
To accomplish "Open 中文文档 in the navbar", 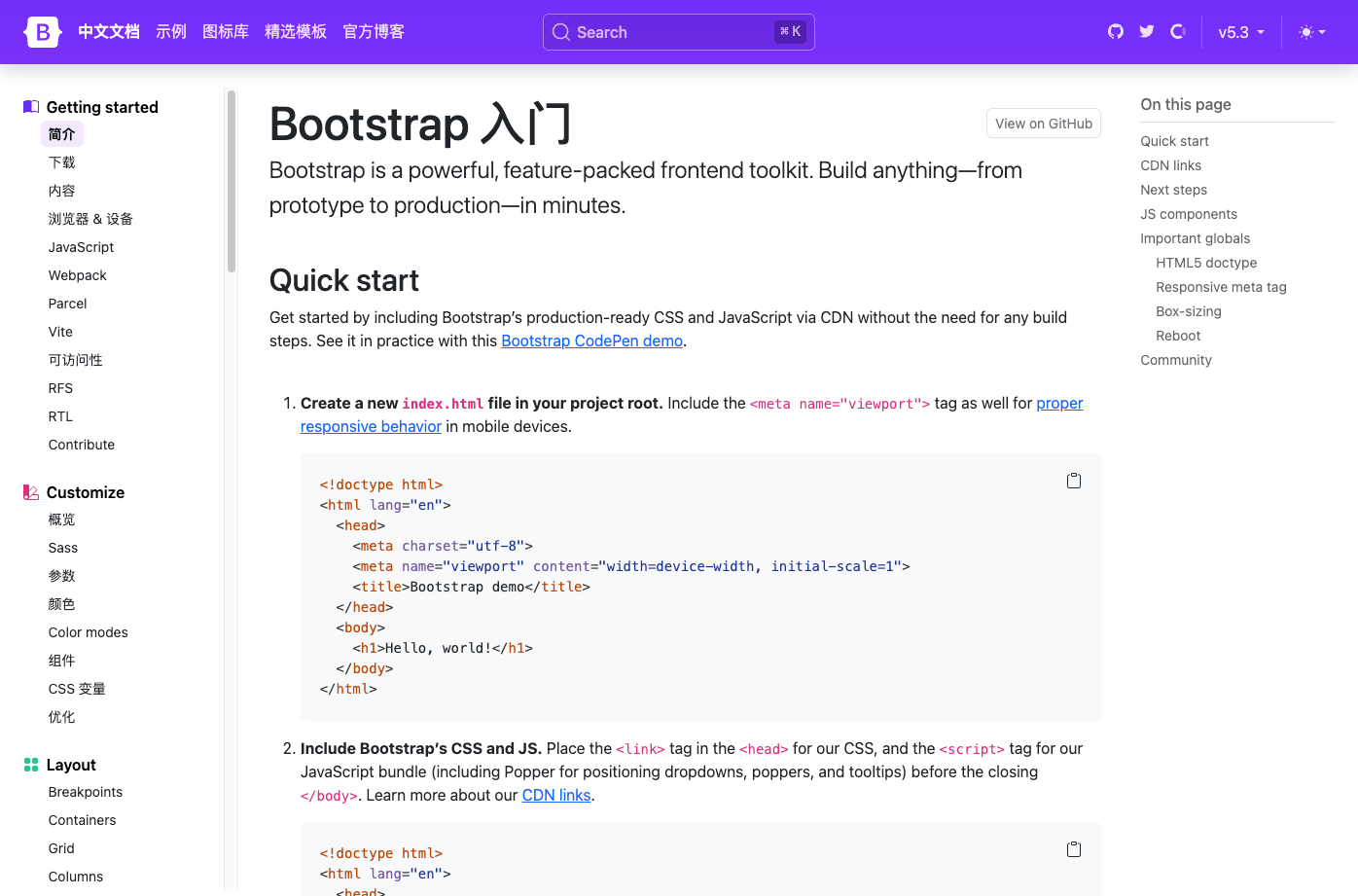I will coord(109,32).
